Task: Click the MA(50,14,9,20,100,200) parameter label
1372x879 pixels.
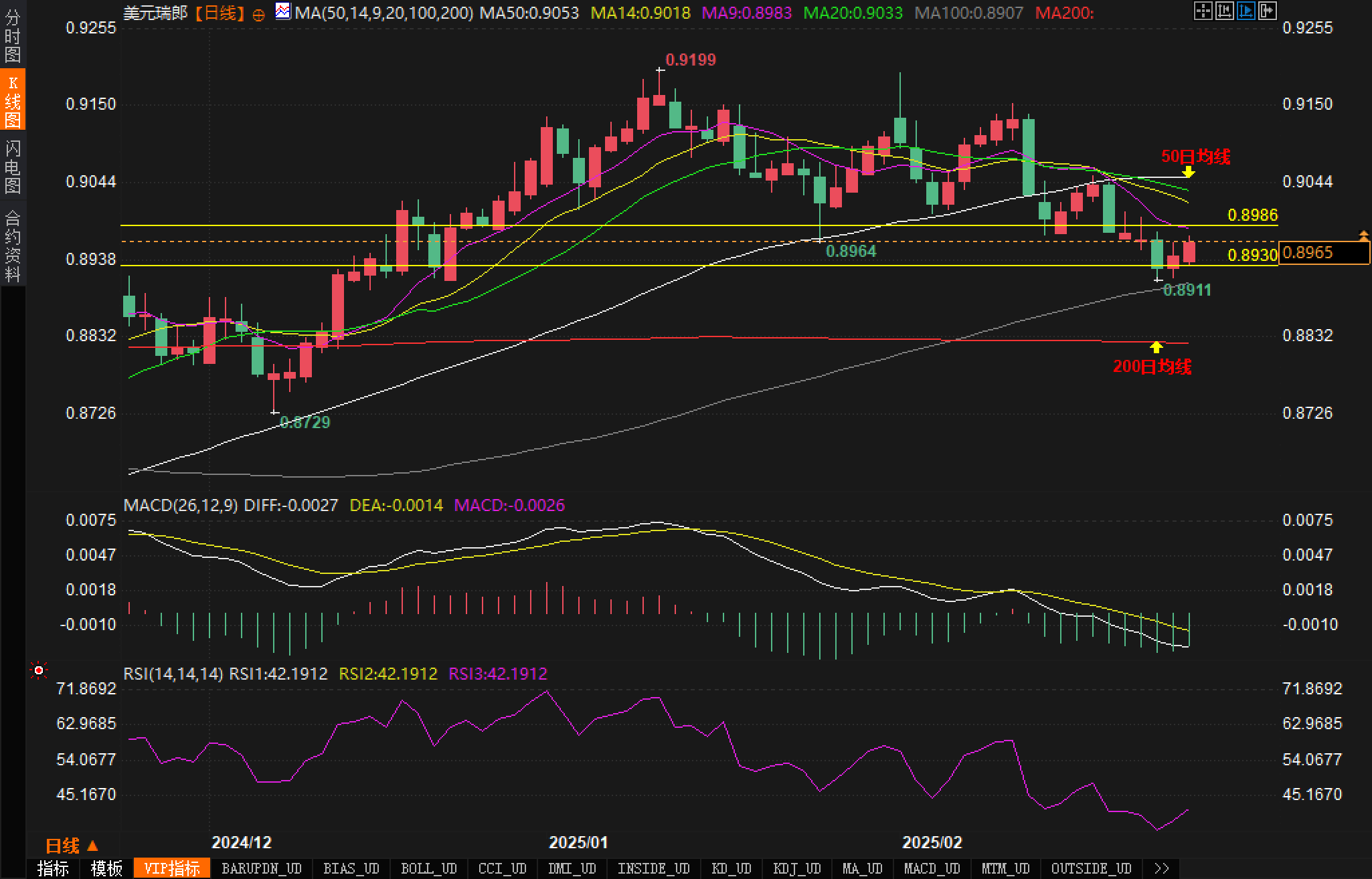Action: (x=384, y=13)
